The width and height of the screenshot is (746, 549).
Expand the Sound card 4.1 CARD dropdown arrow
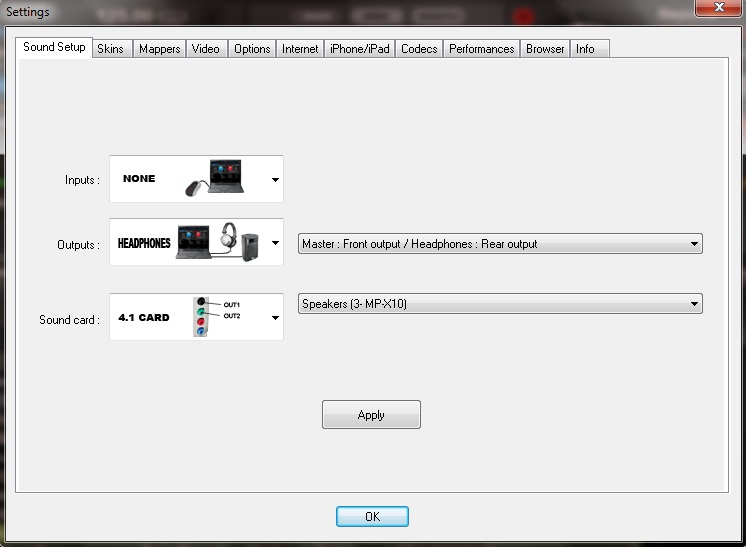(x=275, y=319)
